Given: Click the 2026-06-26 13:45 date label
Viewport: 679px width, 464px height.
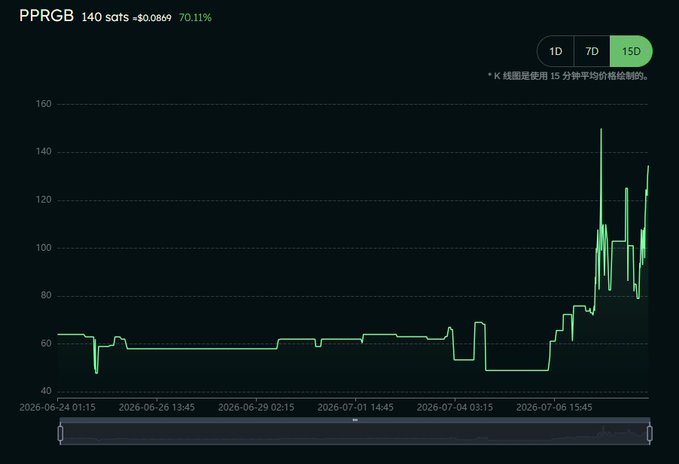Looking at the screenshot, I should [157, 408].
